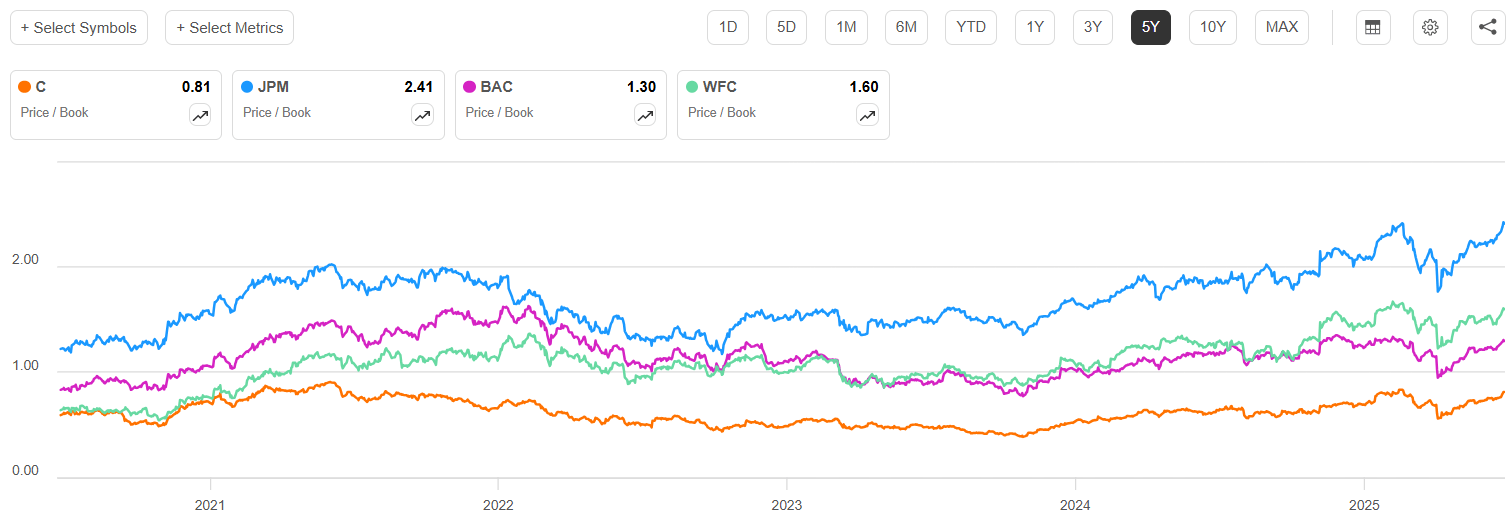Open the Select Metrics picker
Image resolution: width=1511 pixels, height=512 pixels.
[229, 28]
